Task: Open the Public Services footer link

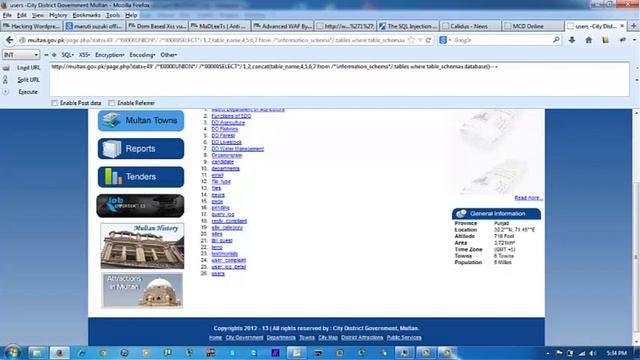Action: pyautogui.click(x=404, y=338)
